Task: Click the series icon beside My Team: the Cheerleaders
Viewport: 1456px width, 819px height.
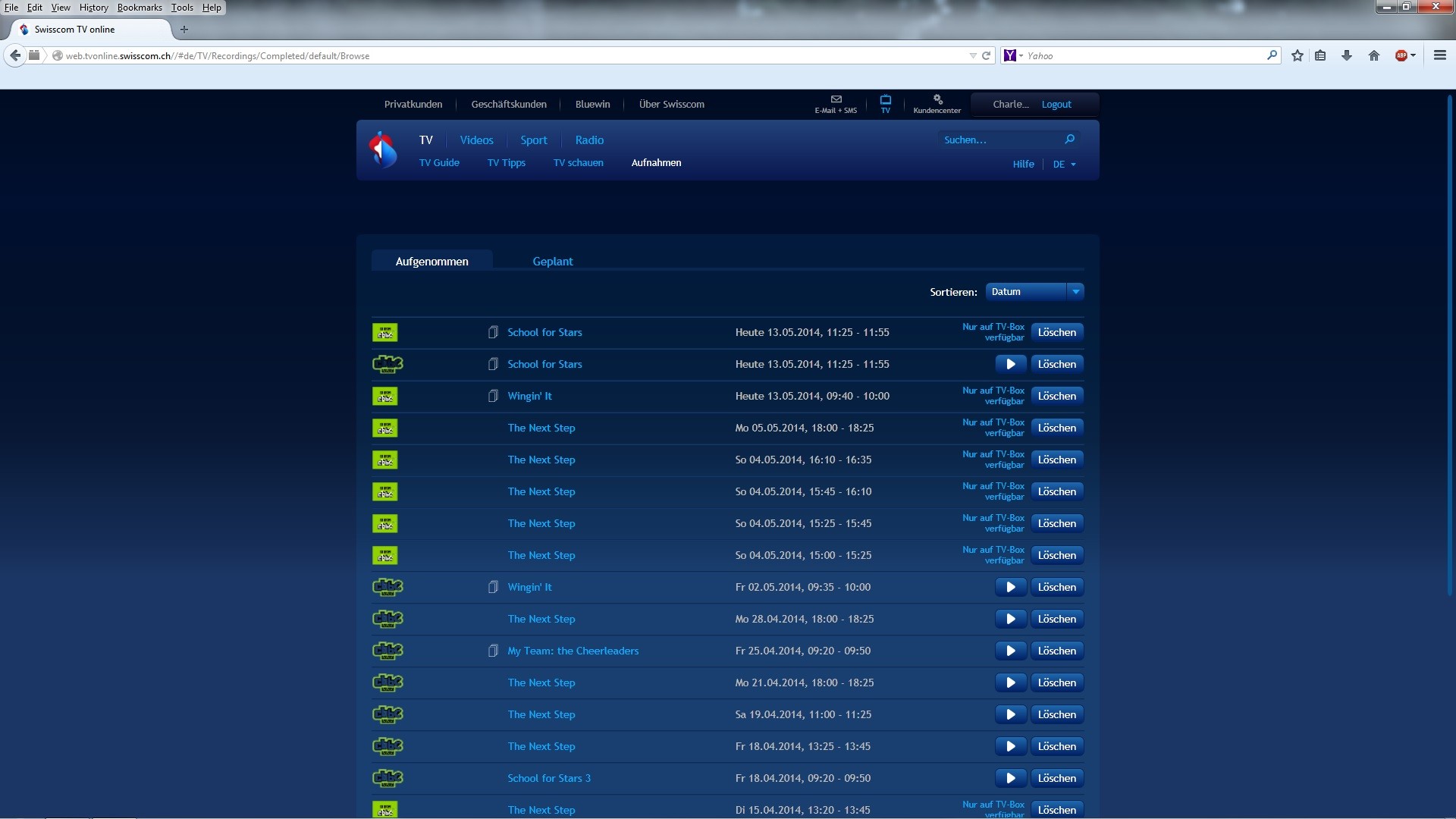Action: (x=493, y=651)
